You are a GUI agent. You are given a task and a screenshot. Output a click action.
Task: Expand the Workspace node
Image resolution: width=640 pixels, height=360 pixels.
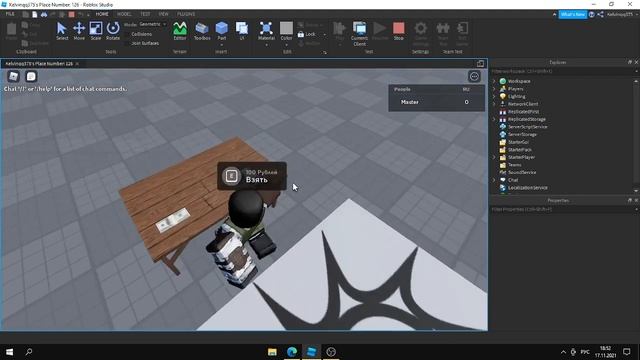tap(494, 81)
